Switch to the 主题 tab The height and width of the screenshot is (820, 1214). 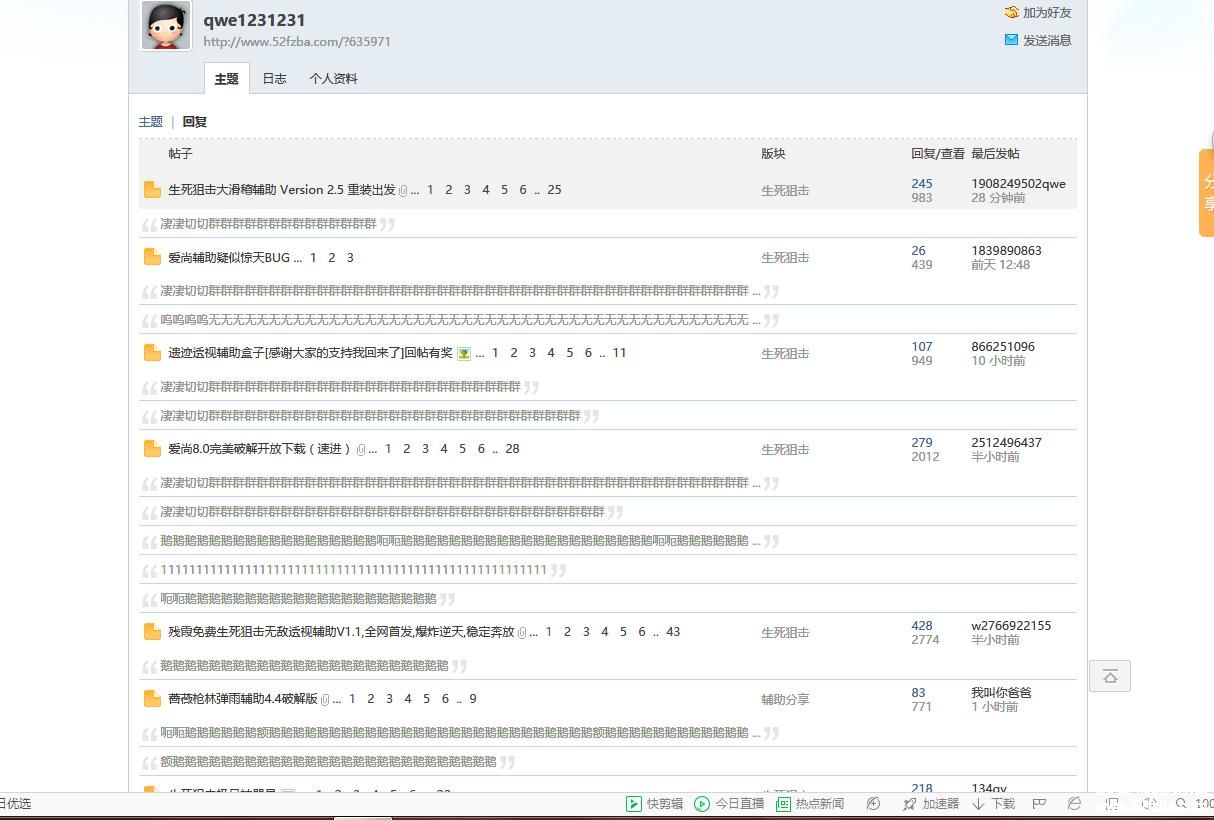point(227,78)
